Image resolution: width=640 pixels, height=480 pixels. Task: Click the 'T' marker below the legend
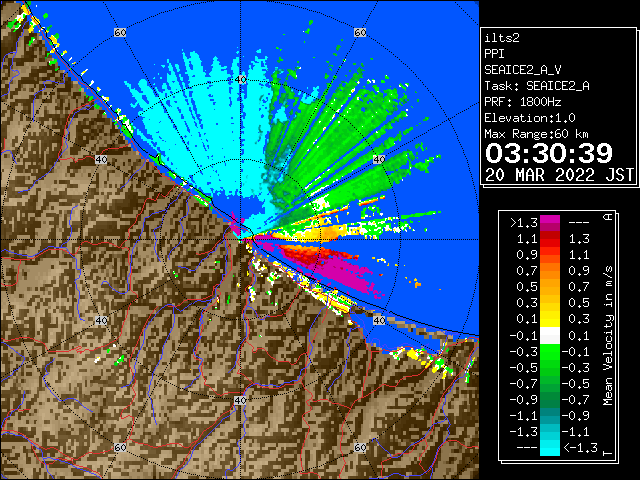[608, 453]
